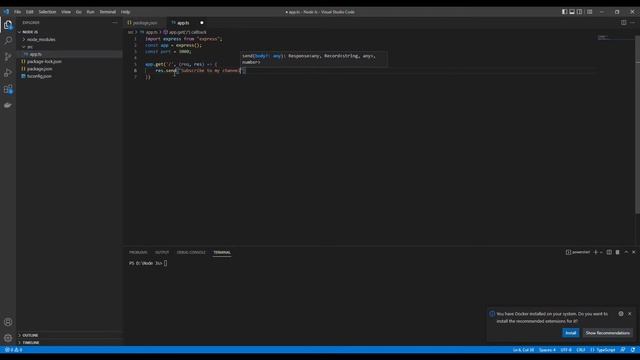Open the powershell terminal selector
This screenshot has height=360, width=640.
(x=578, y=252)
